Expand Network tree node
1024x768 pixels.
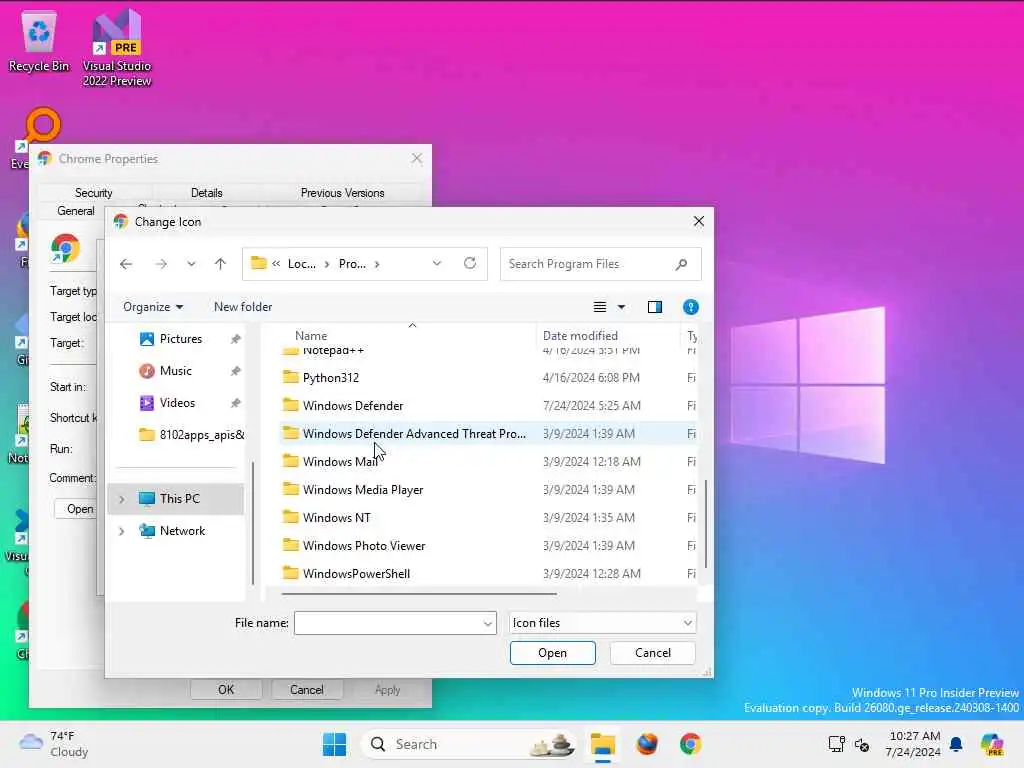point(121,531)
